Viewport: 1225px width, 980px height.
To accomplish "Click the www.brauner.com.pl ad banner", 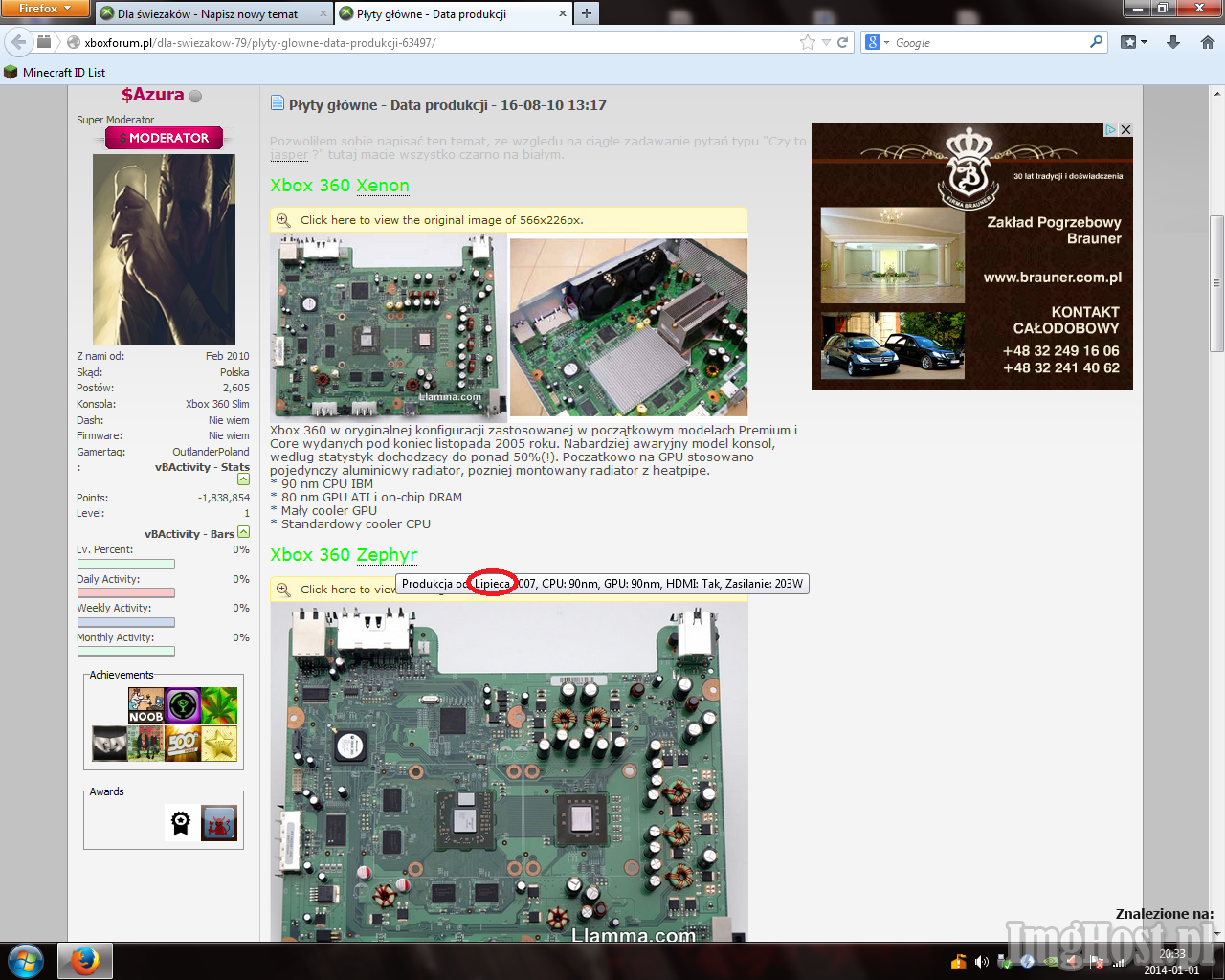I will [972, 256].
